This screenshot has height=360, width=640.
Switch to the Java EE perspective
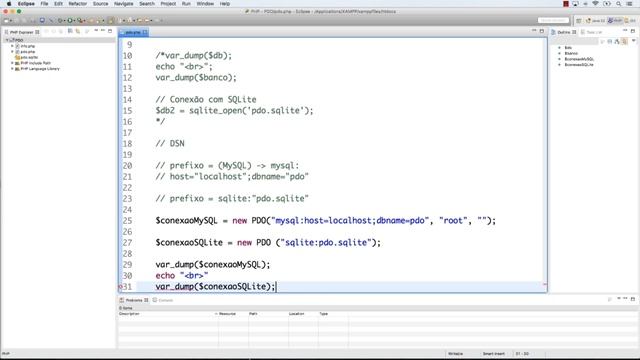pyautogui.click(x=596, y=20)
